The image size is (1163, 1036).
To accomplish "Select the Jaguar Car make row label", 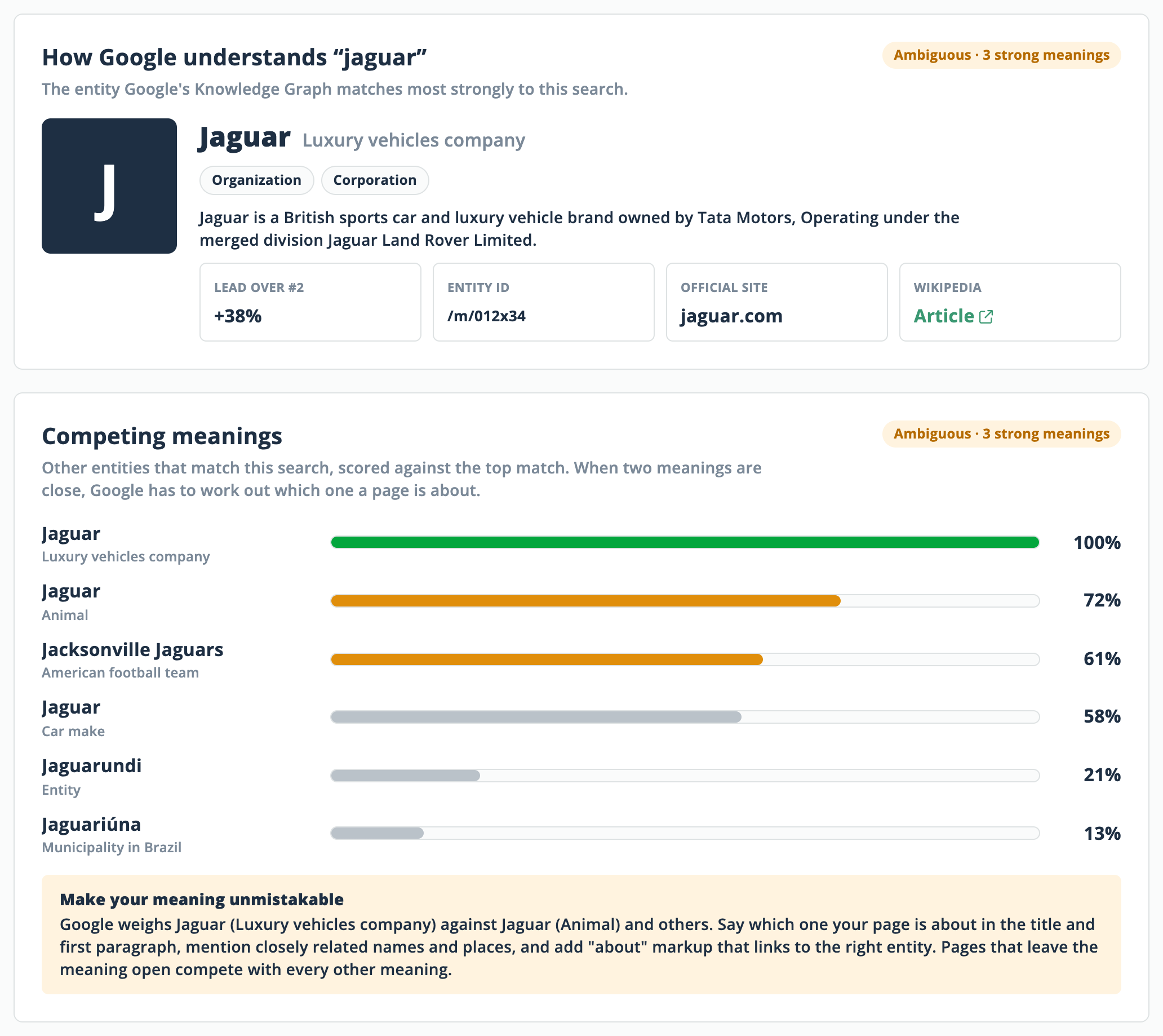I will point(71,707).
